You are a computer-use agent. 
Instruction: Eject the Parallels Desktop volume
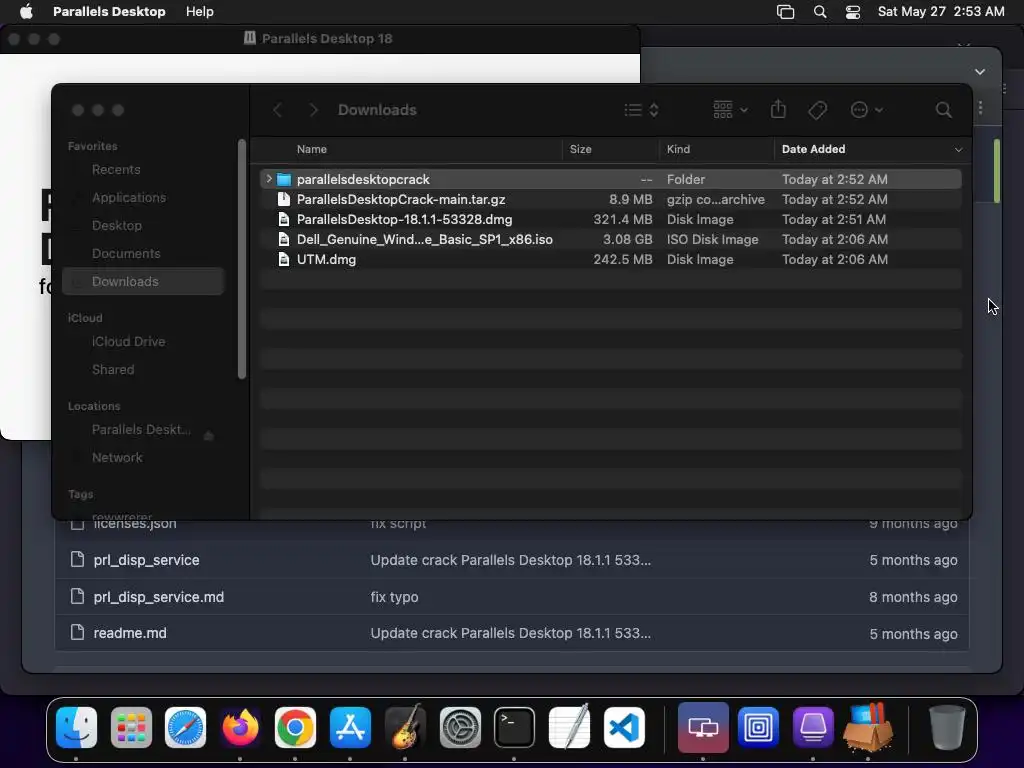tap(208, 436)
